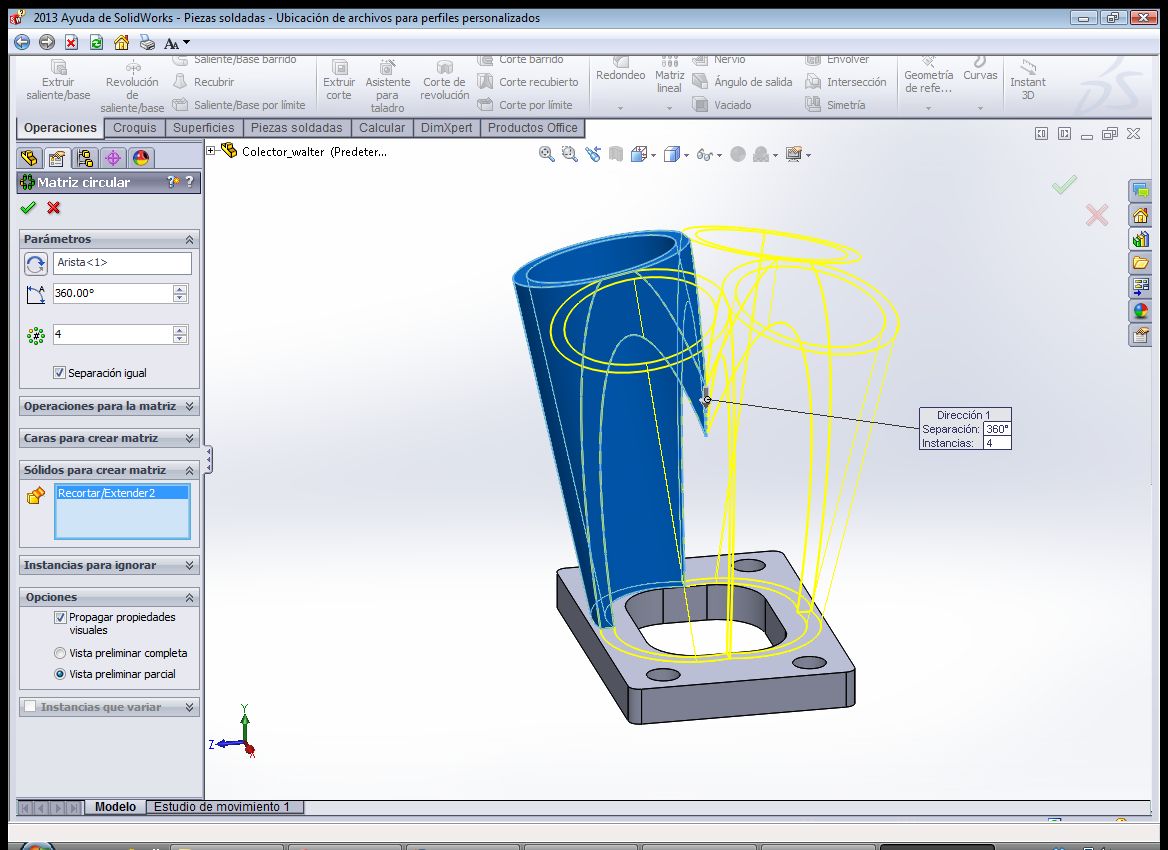The width and height of the screenshot is (1168, 850).
Task: Refresh the help page
Action: click(x=96, y=42)
